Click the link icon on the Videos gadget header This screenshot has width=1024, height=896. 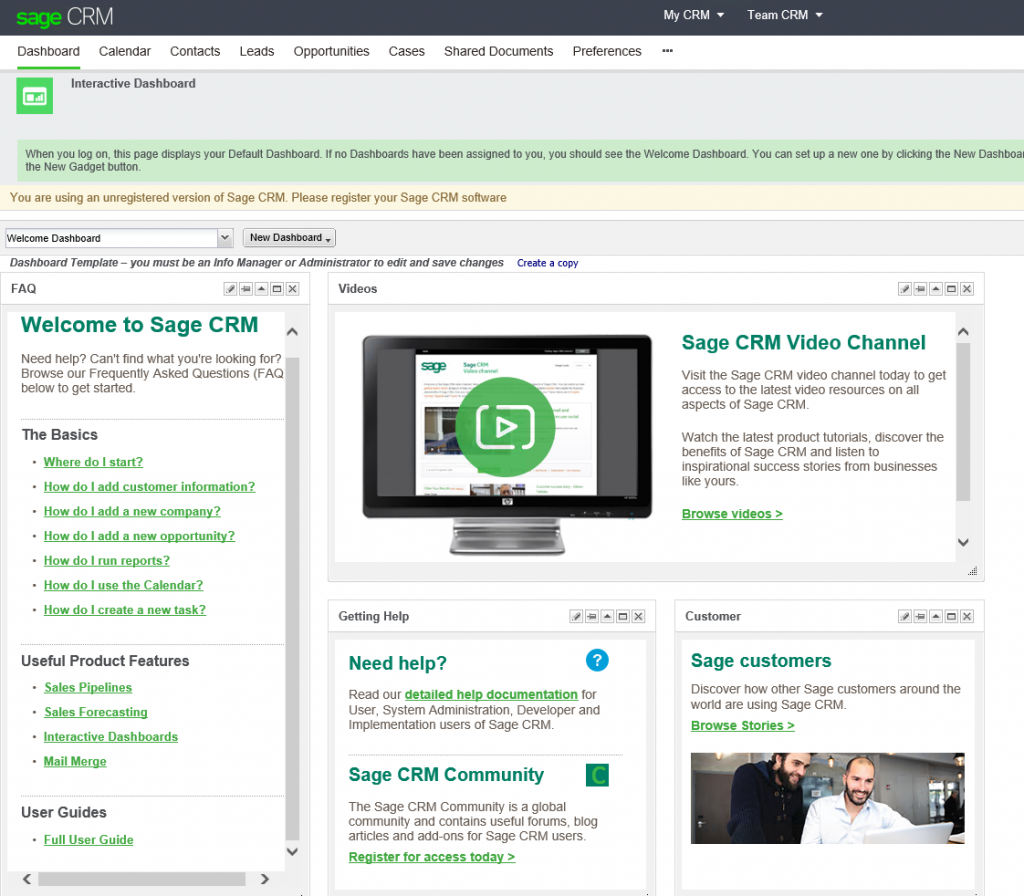(920, 288)
